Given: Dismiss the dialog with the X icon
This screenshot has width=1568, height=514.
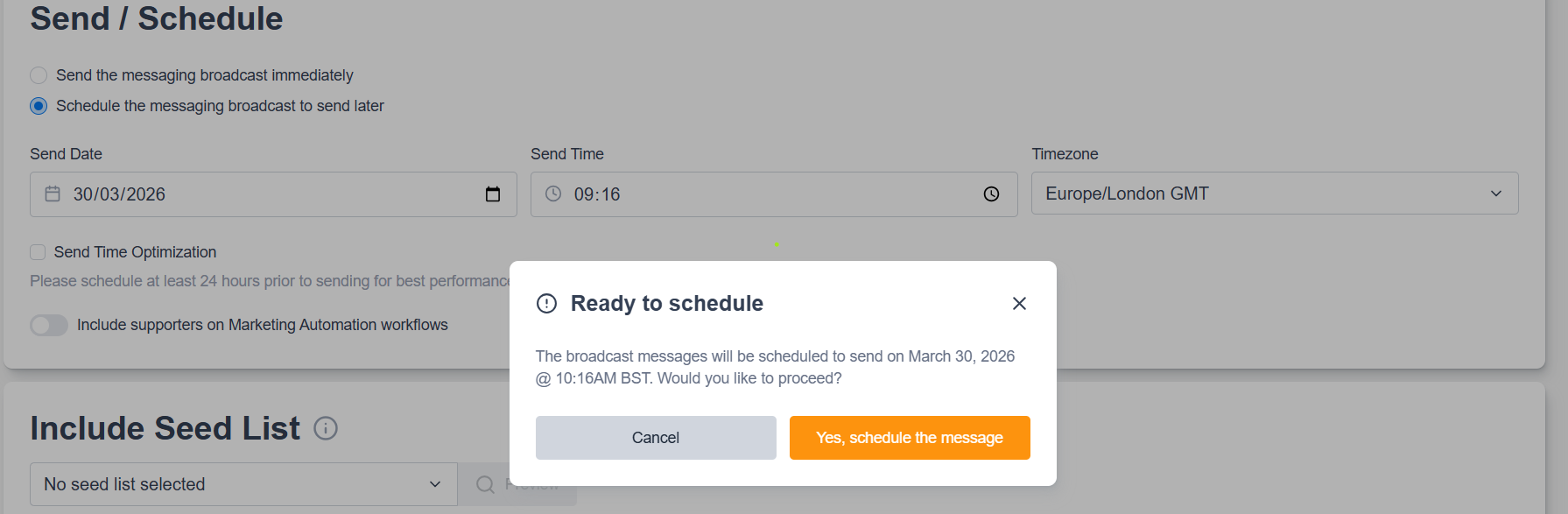Looking at the screenshot, I should 1019,303.
